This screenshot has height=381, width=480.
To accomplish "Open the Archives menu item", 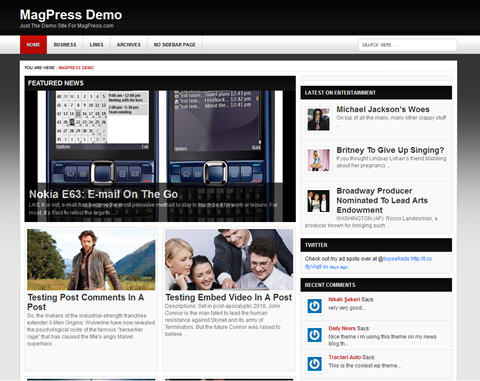I will click(x=129, y=45).
